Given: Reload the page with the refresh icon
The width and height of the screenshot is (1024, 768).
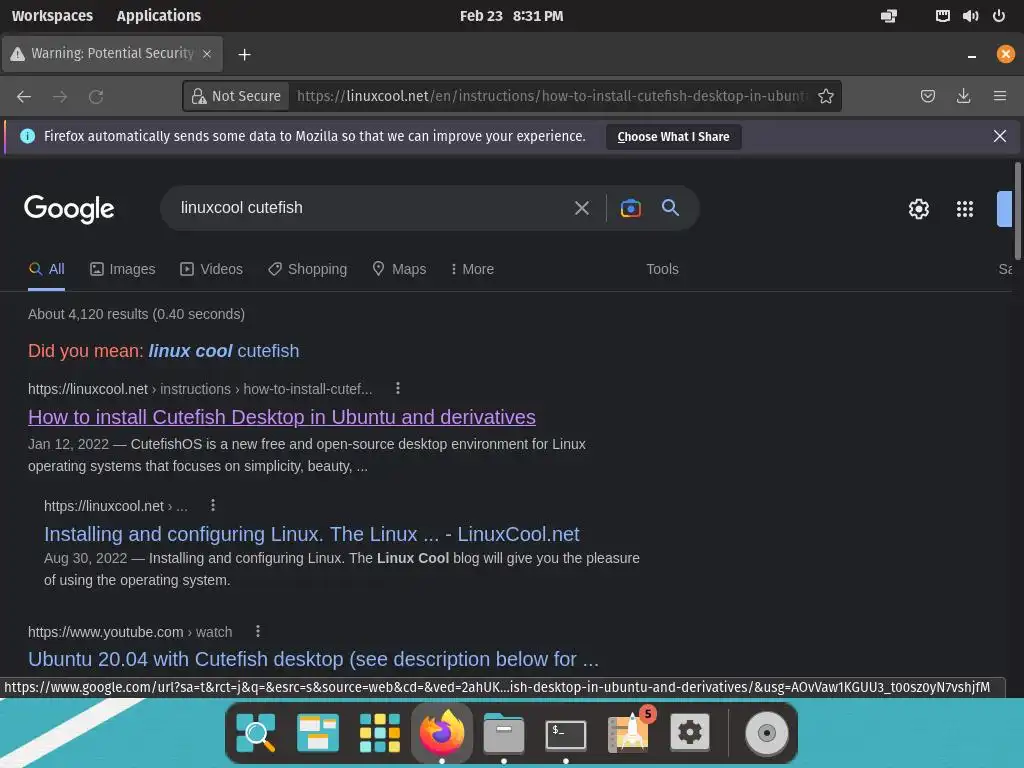Looking at the screenshot, I should coord(96,97).
